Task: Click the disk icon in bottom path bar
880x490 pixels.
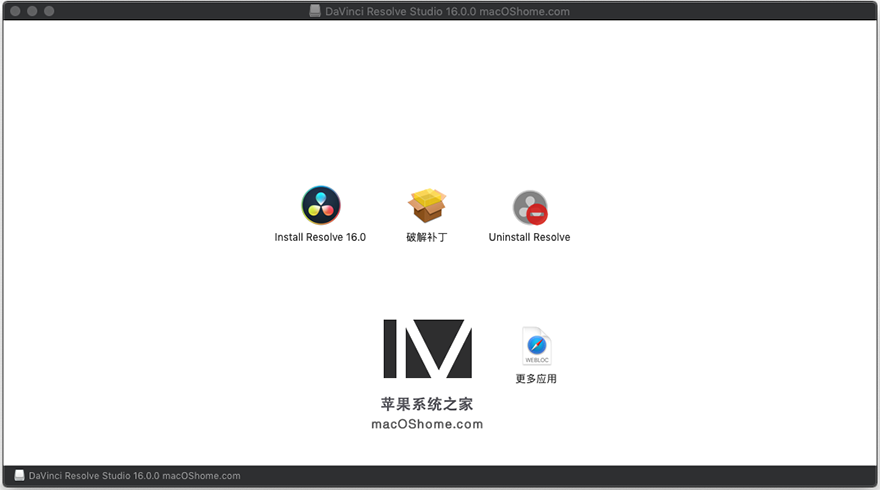Action: 19,475
